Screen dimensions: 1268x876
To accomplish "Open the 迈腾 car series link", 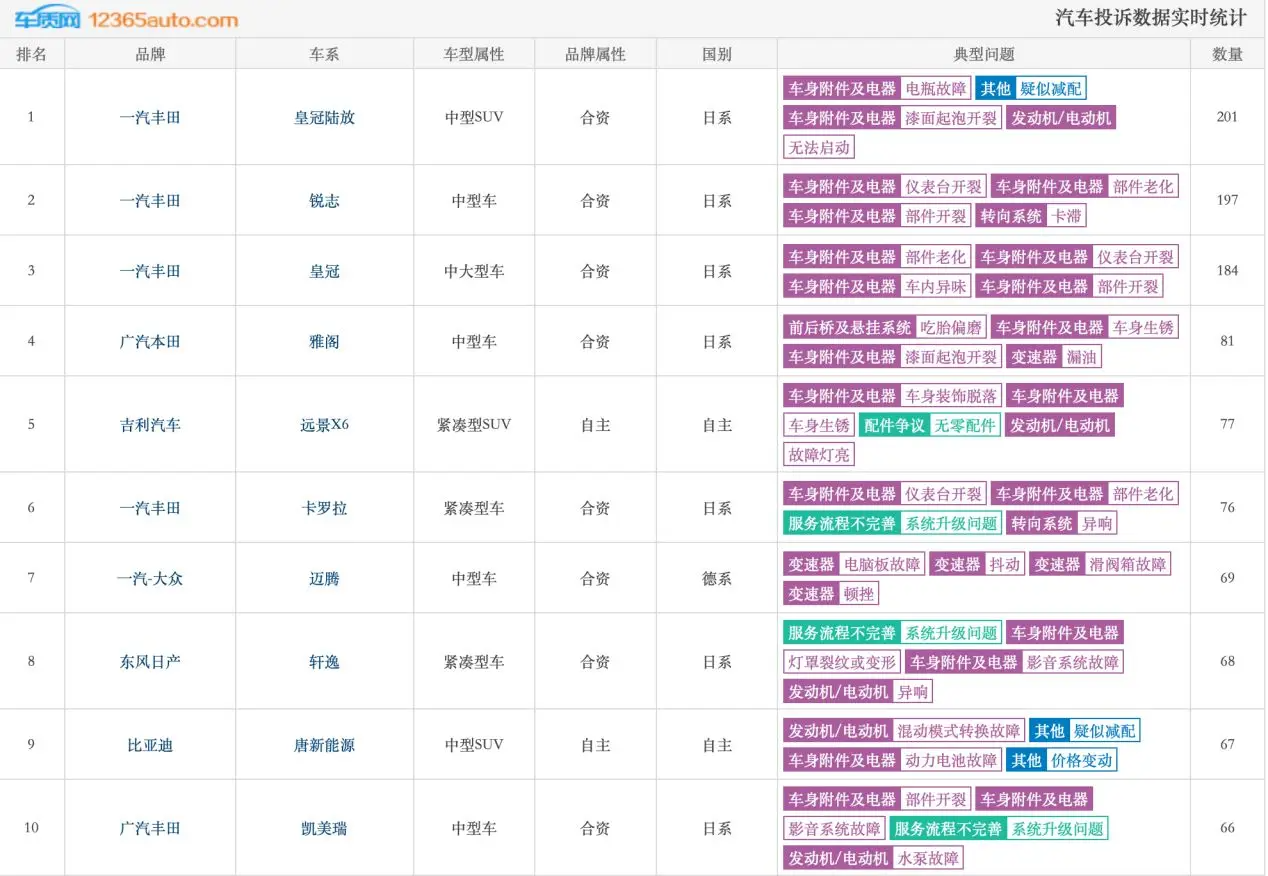I will point(324,578).
